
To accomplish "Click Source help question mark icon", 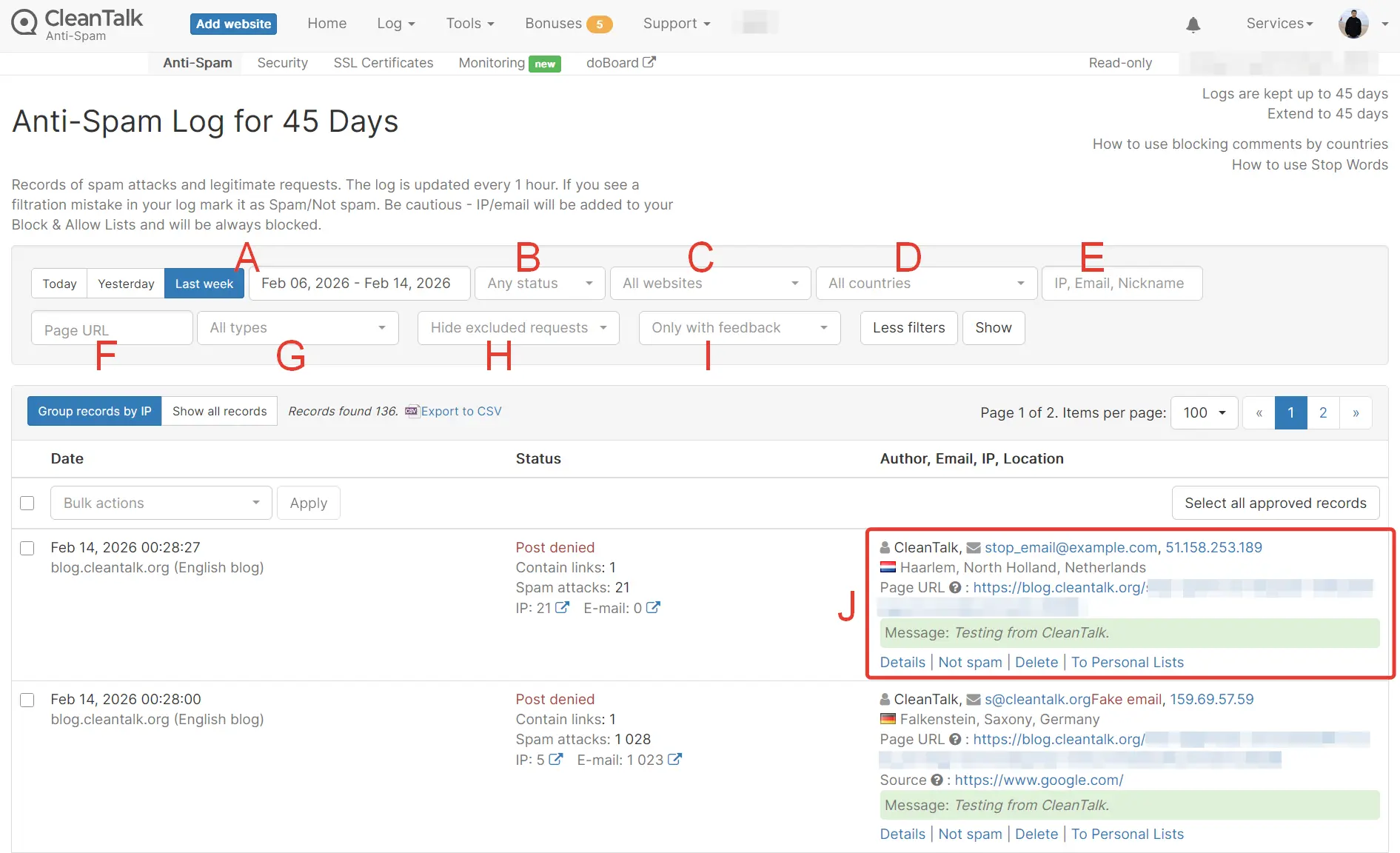I will [x=937, y=780].
